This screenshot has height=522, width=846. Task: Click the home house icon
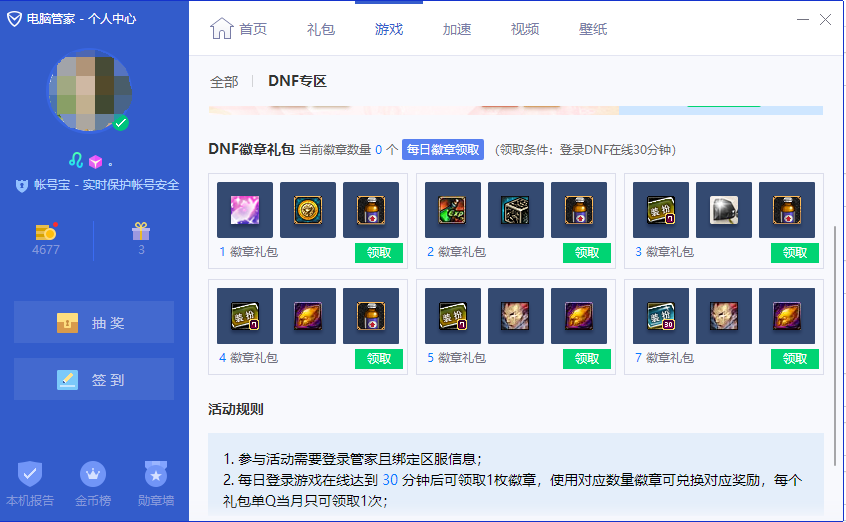221,28
